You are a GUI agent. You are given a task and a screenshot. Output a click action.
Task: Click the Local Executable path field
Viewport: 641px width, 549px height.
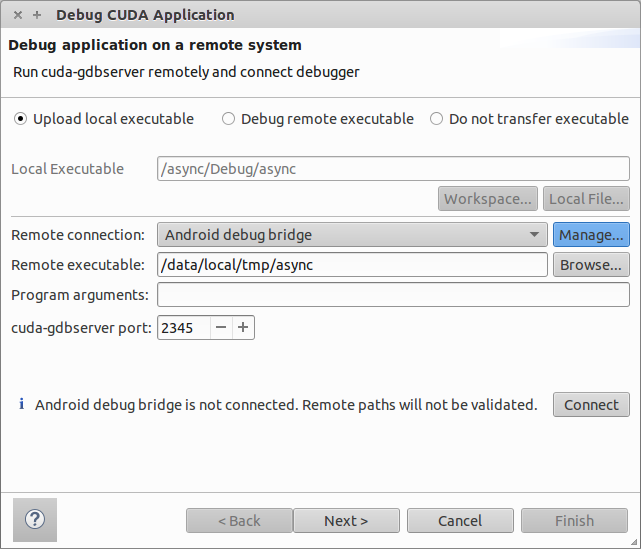(x=393, y=169)
